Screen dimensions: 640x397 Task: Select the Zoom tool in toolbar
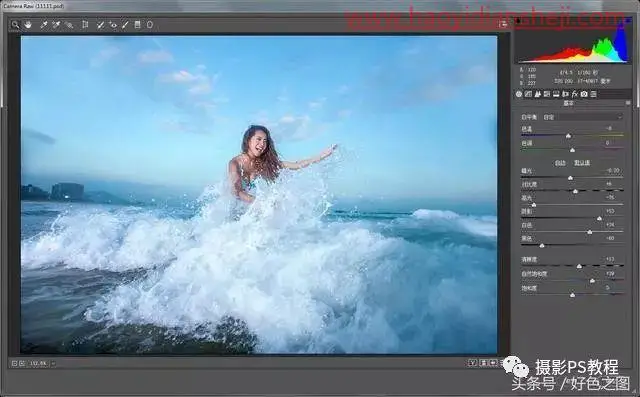pyautogui.click(x=15, y=25)
